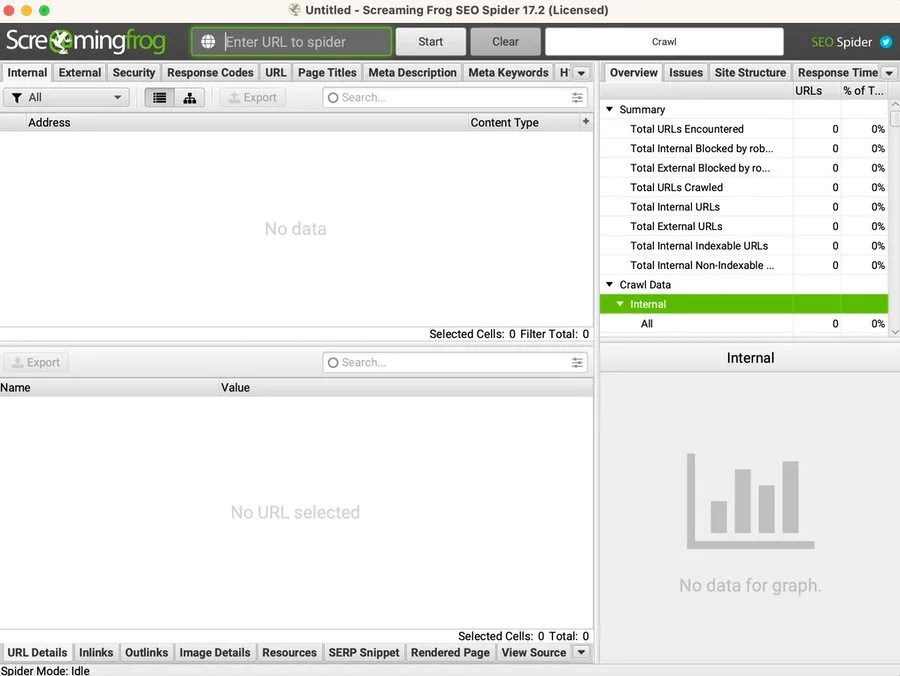This screenshot has height=676, width=900.
Task: Focus the upper Search field
Action: (455, 98)
